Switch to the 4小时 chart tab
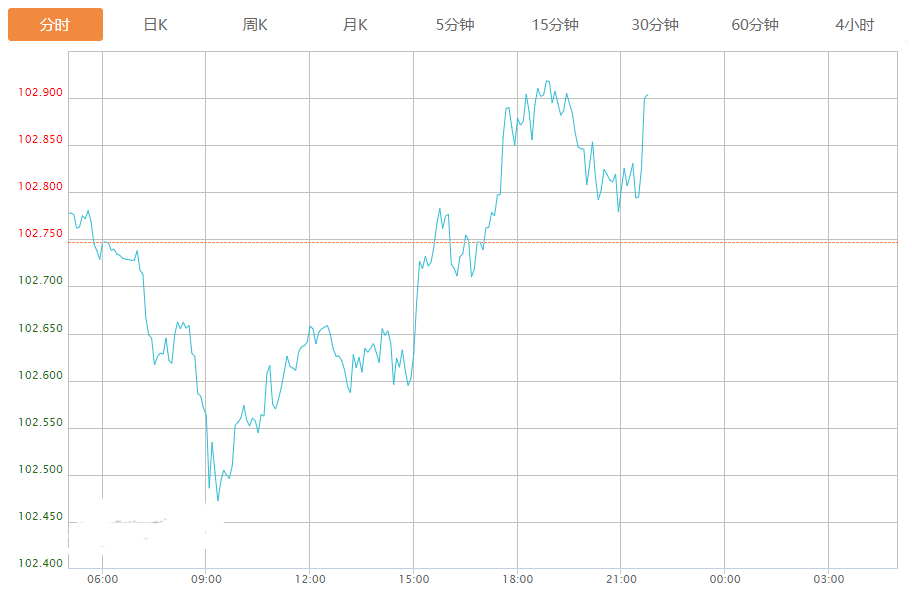The width and height of the screenshot is (912, 598). (855, 25)
